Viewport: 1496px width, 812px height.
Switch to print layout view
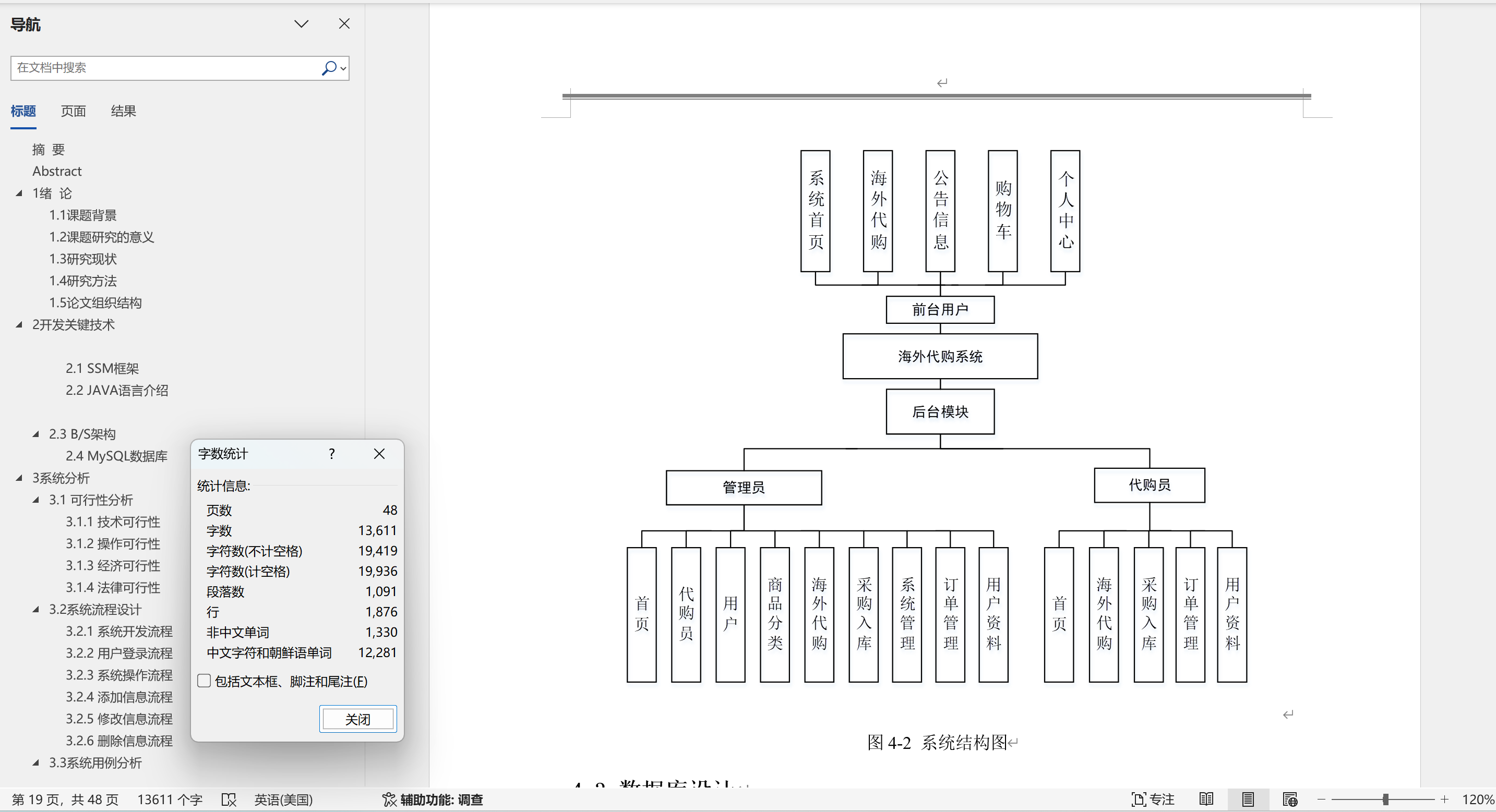(1248, 800)
